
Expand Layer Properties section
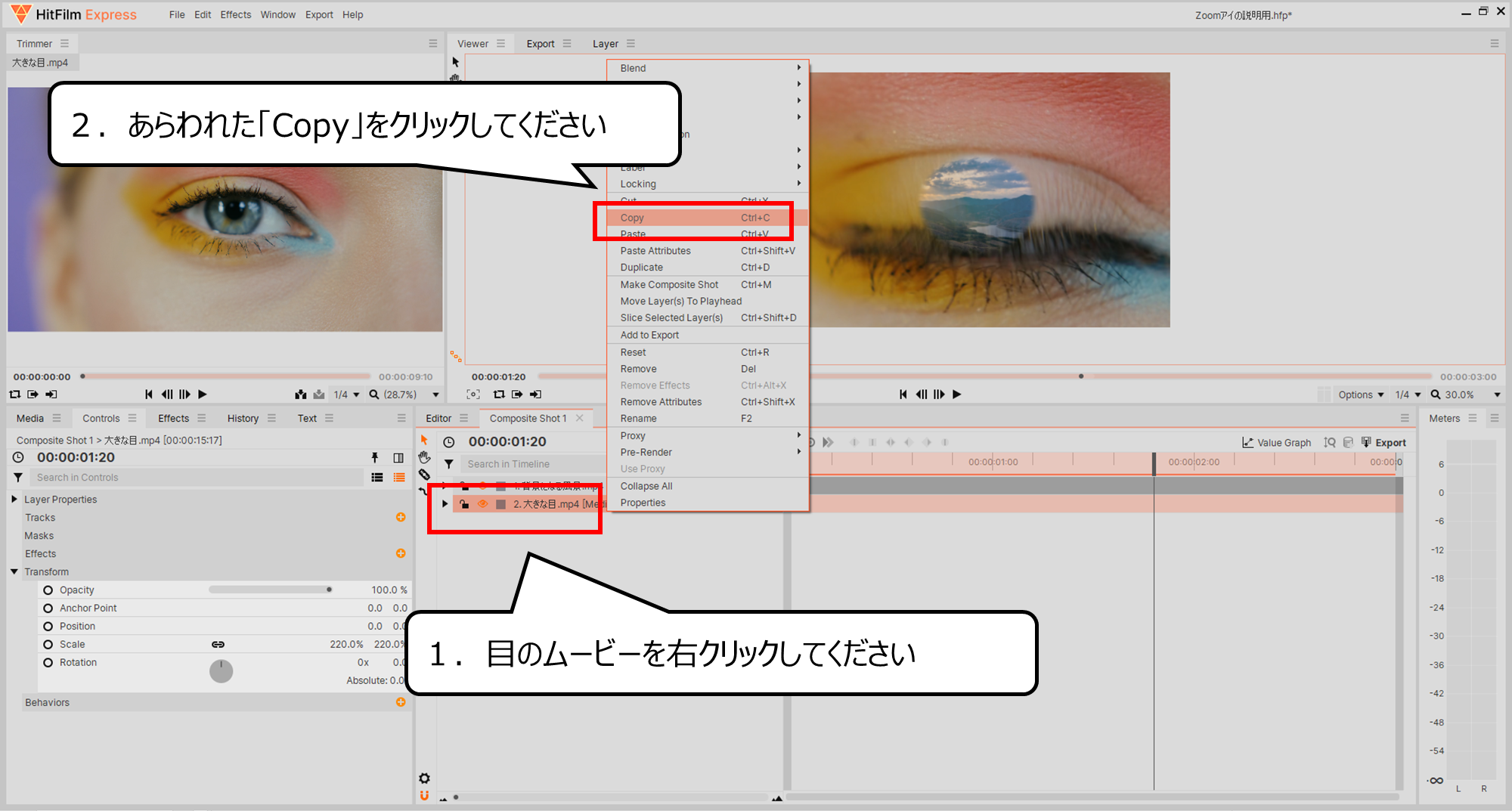14,500
